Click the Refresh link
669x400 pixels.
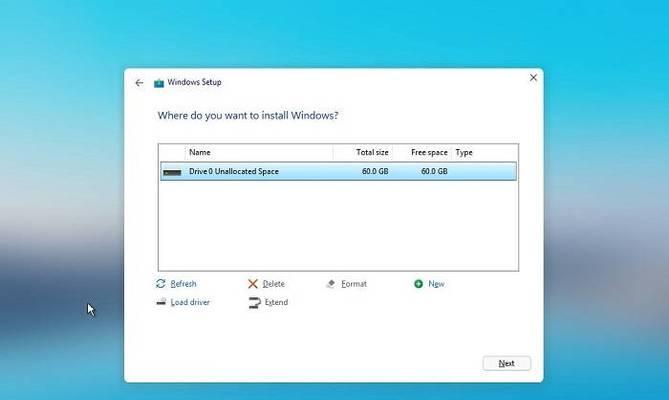point(183,284)
